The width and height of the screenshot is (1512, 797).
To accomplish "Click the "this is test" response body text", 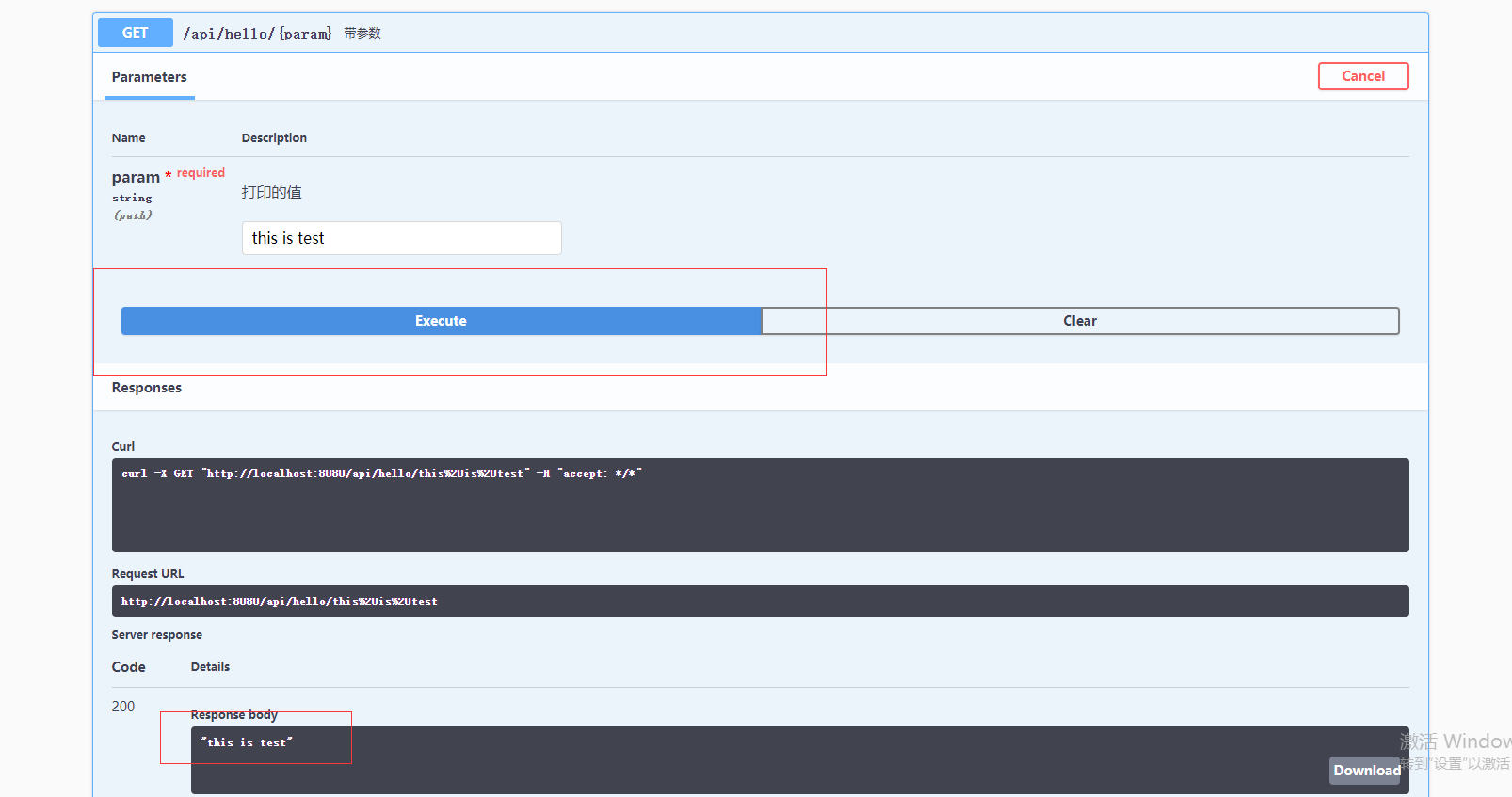I will point(247,742).
